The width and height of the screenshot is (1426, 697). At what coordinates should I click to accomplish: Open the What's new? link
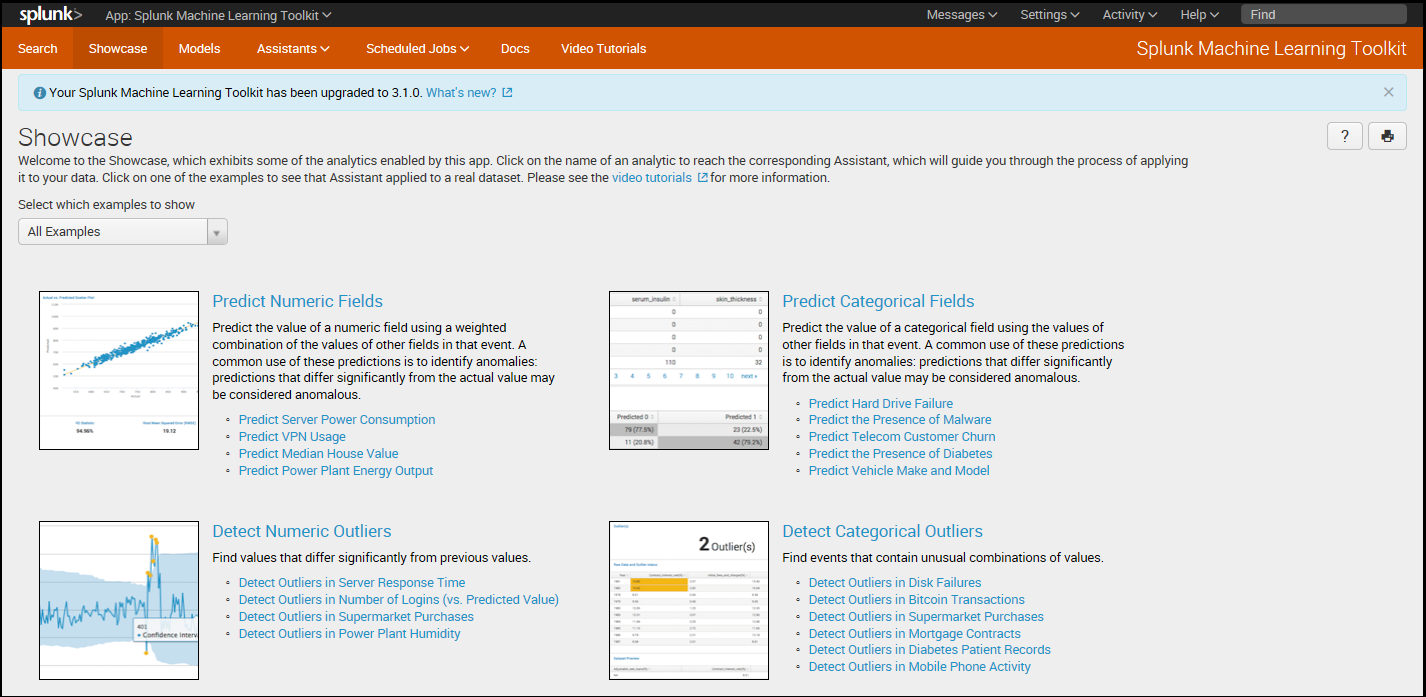469,93
